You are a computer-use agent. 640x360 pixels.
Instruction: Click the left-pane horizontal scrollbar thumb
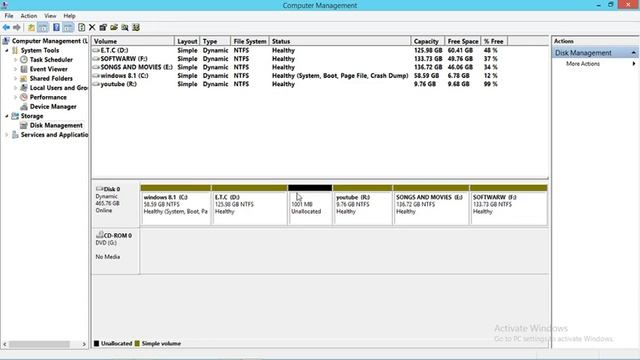coord(40,344)
